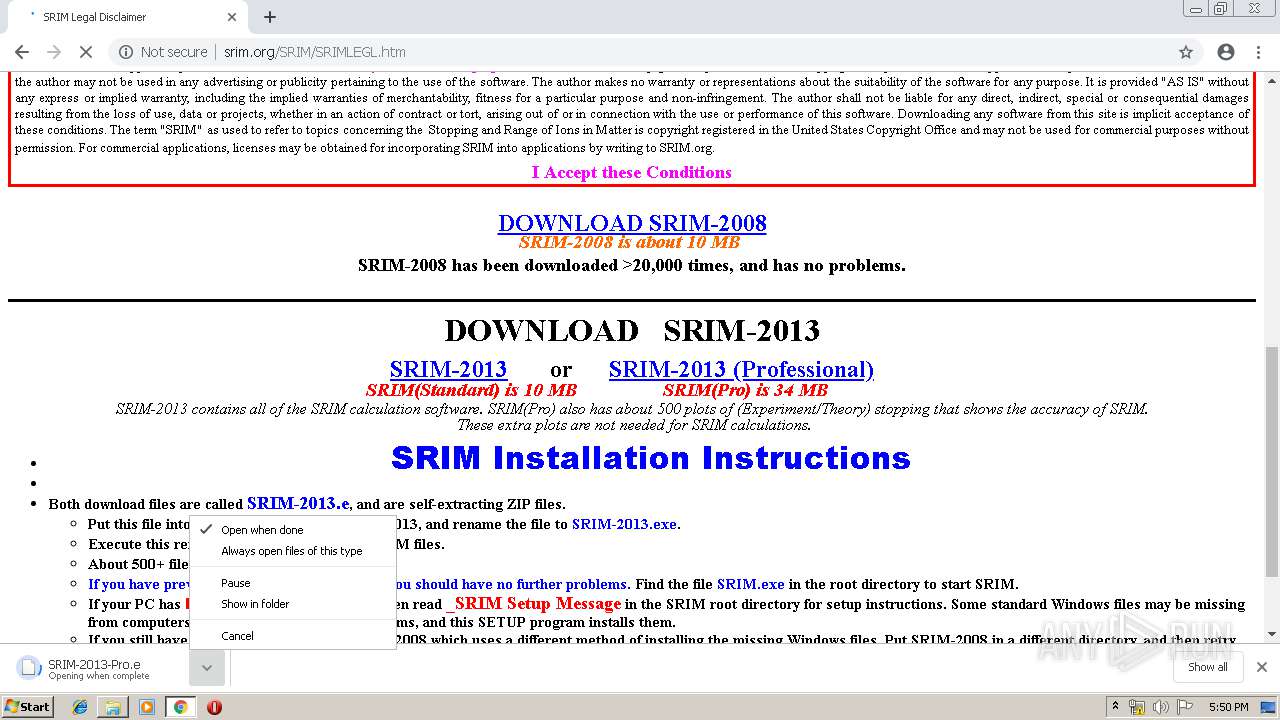Click the SRIM-2013.exe blue text

tap(624, 524)
